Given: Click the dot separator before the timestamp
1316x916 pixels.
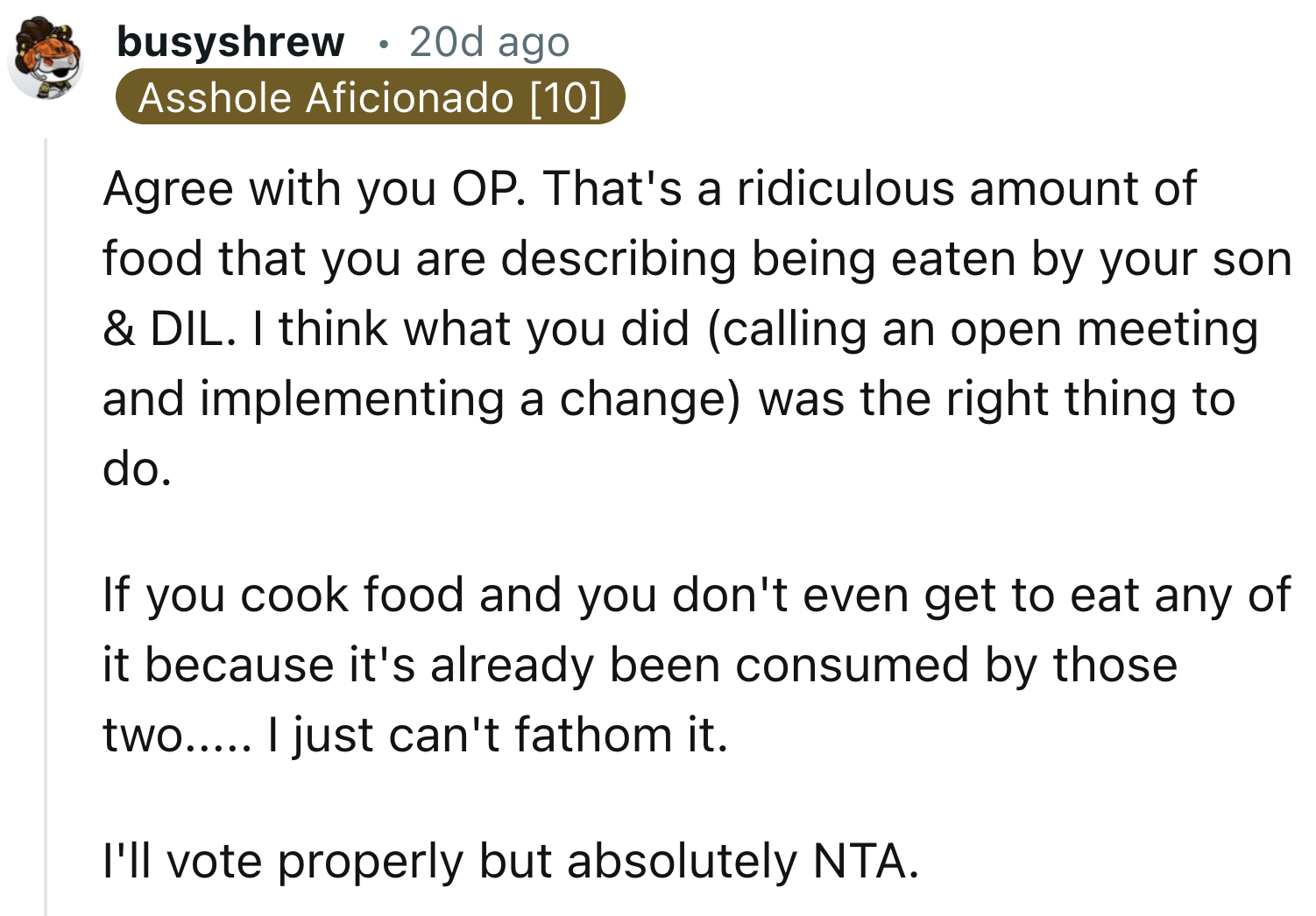Looking at the screenshot, I should pos(382,43).
